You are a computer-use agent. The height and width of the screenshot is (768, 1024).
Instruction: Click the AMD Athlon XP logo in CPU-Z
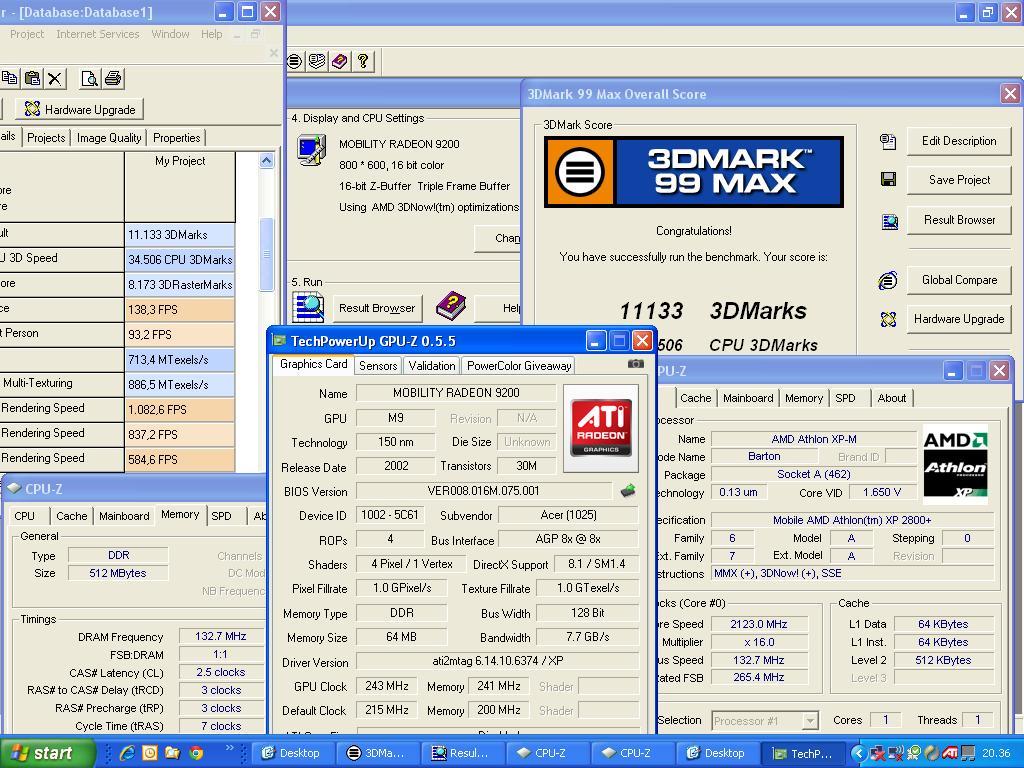(955, 464)
